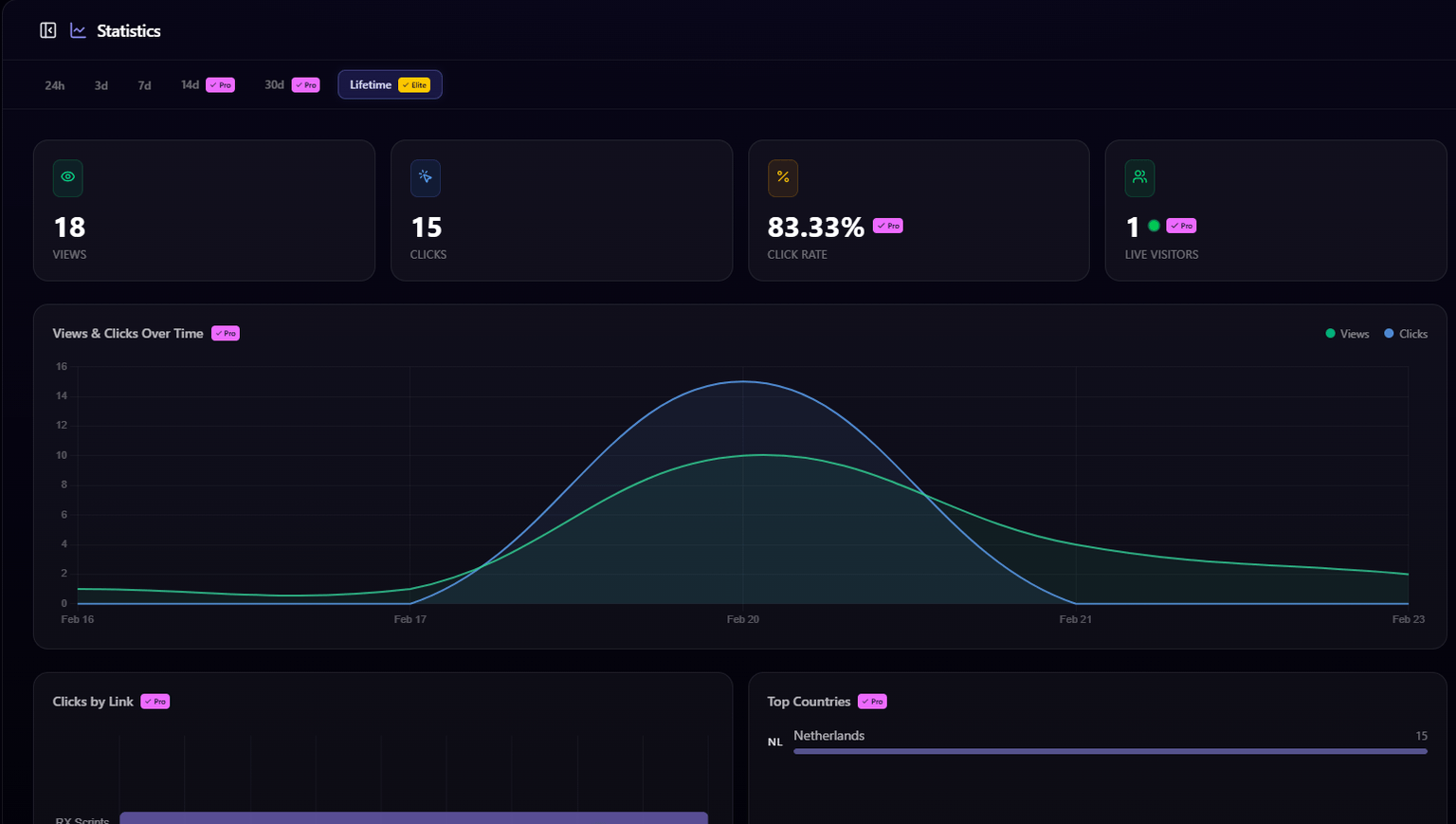Click the Netherlands clicks progress bar
This screenshot has height=824, width=1456.
click(1109, 750)
